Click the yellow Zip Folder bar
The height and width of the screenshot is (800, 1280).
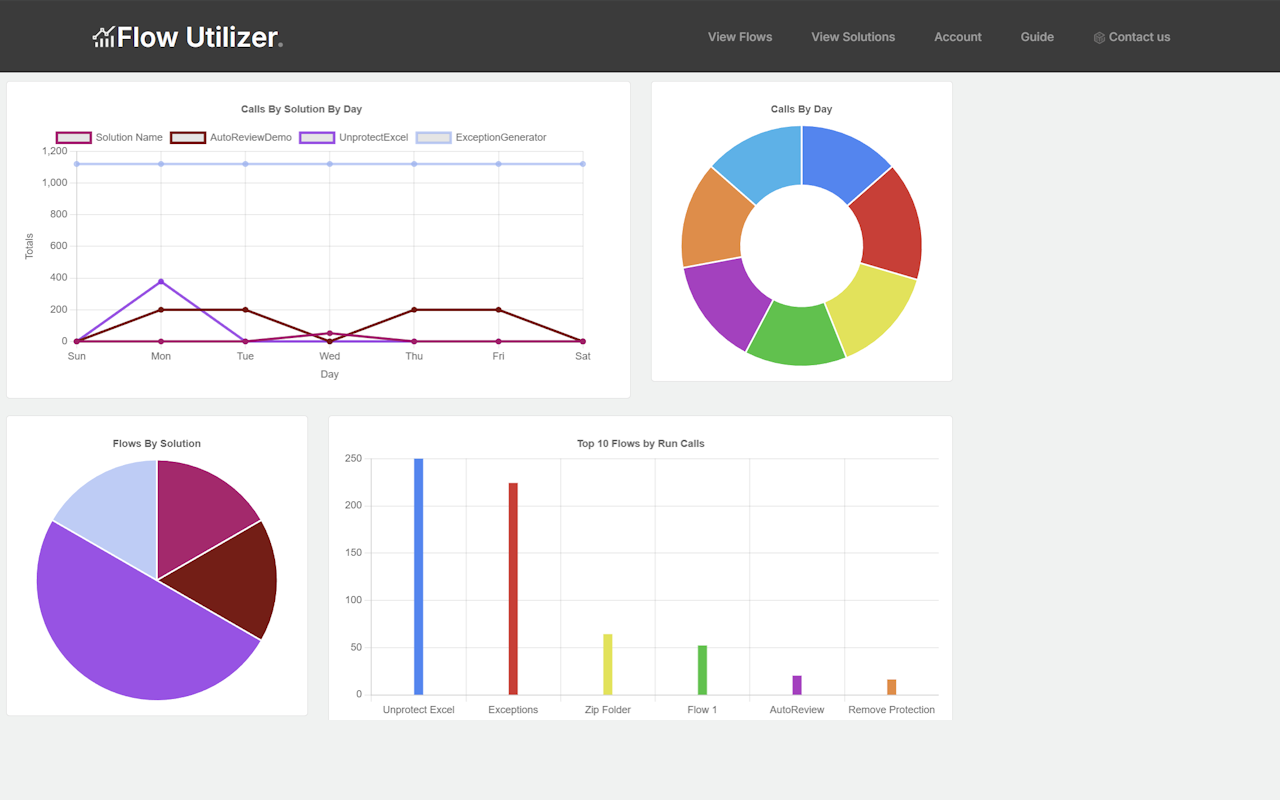tap(607, 664)
